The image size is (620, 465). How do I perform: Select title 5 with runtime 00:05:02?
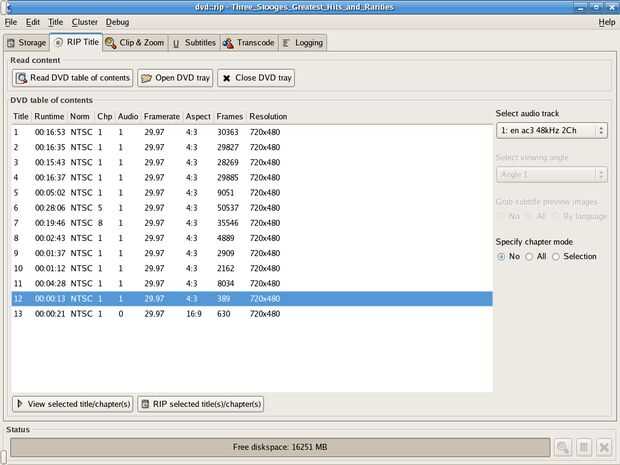(x=252, y=193)
